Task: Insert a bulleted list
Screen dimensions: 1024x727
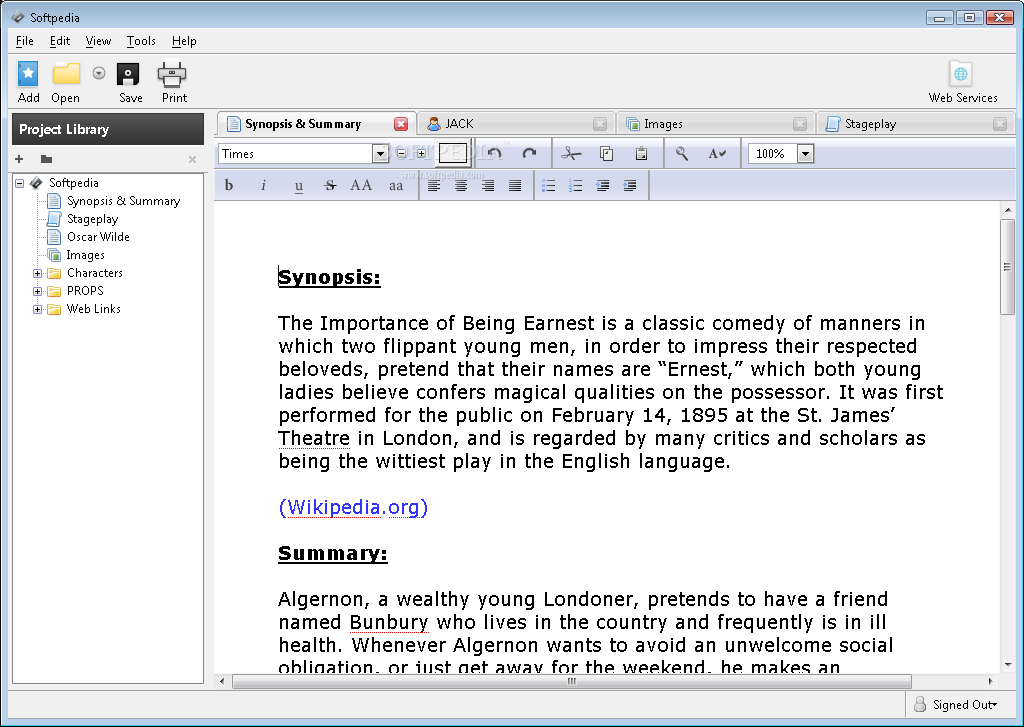Action: click(549, 186)
